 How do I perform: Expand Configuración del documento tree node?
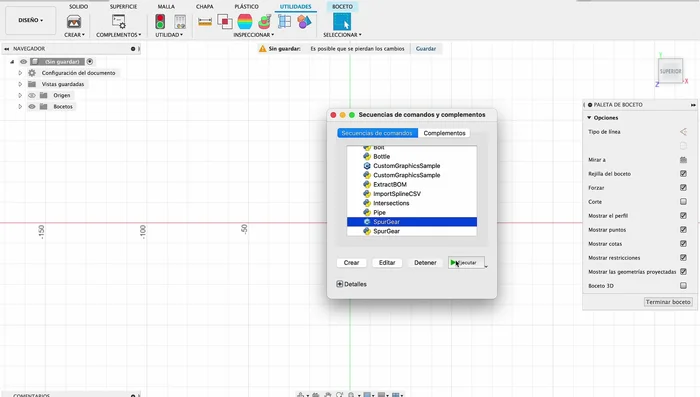pos(20,73)
